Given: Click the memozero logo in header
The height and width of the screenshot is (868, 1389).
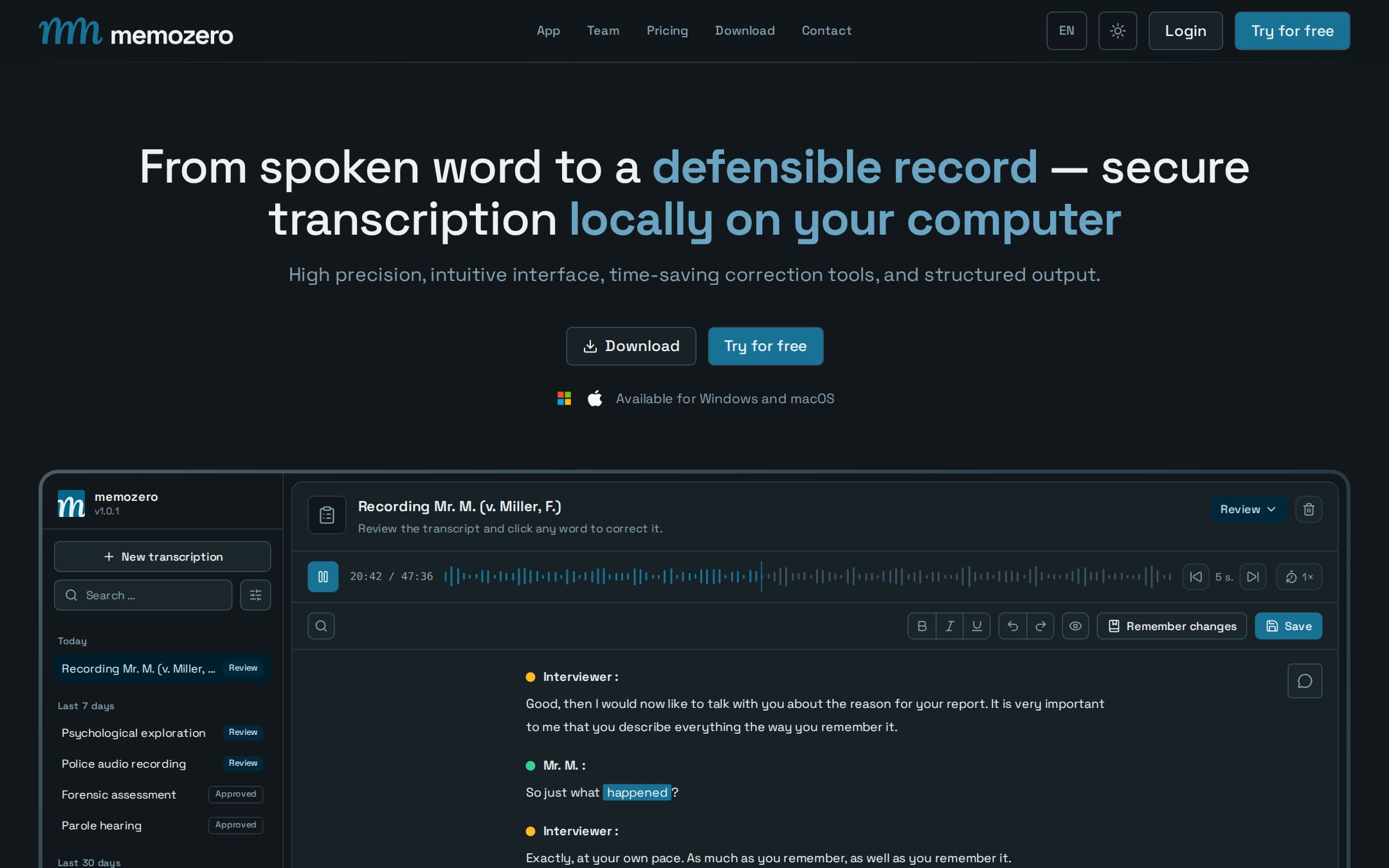Looking at the screenshot, I should pos(136,32).
